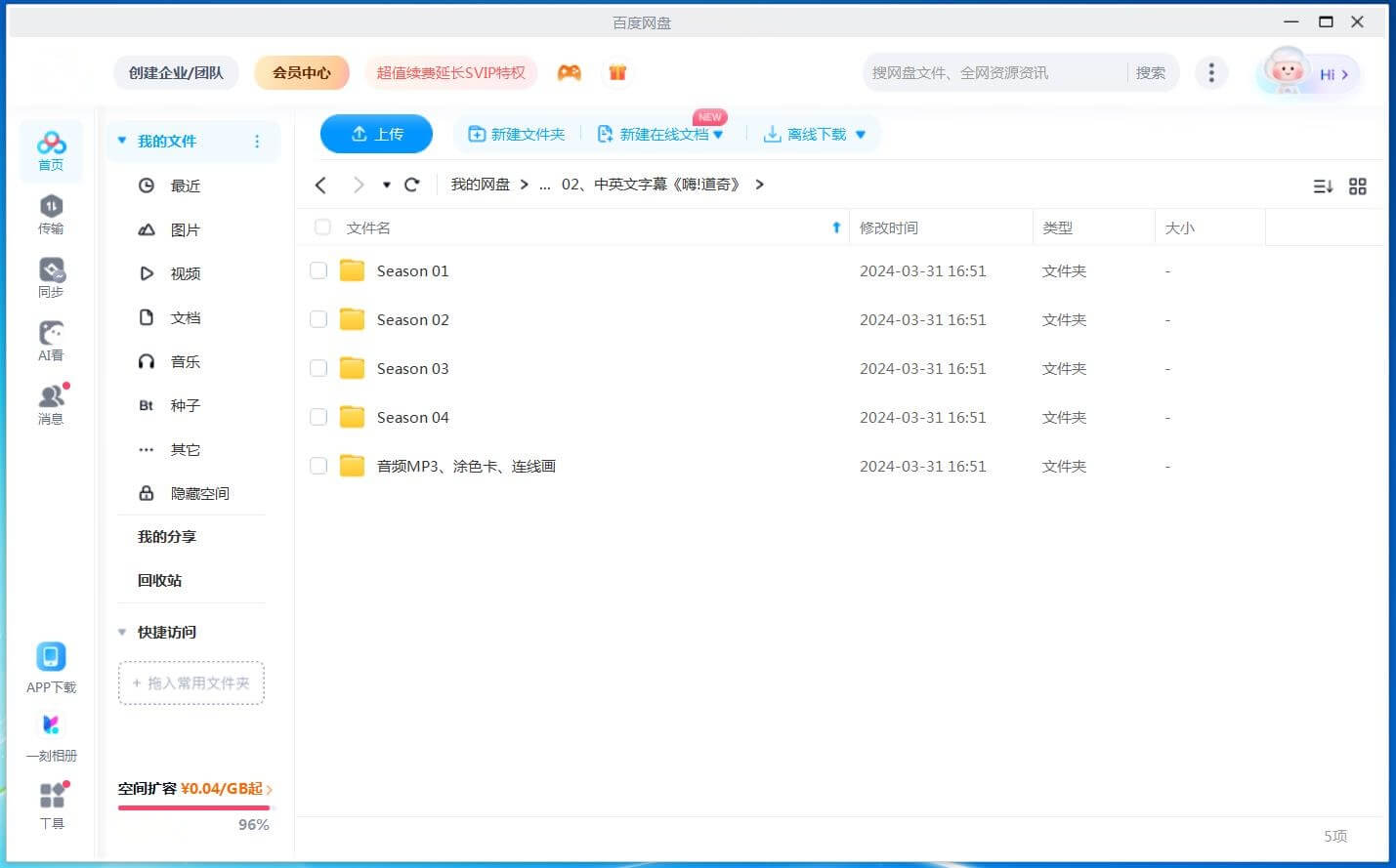Click the 会员中心 button
The width and height of the screenshot is (1396, 868).
pos(301,72)
